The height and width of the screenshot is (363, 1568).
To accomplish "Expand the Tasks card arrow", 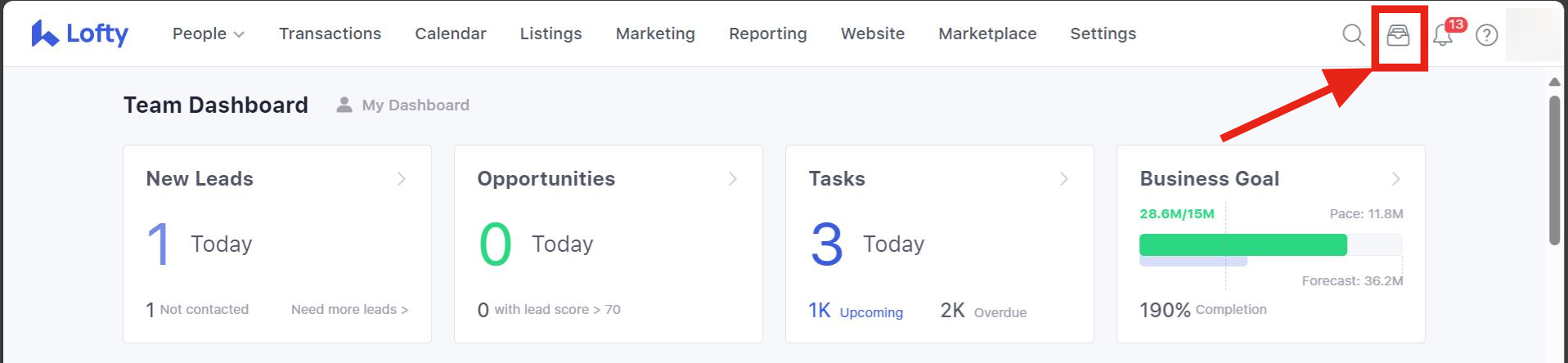I will (x=1064, y=178).
